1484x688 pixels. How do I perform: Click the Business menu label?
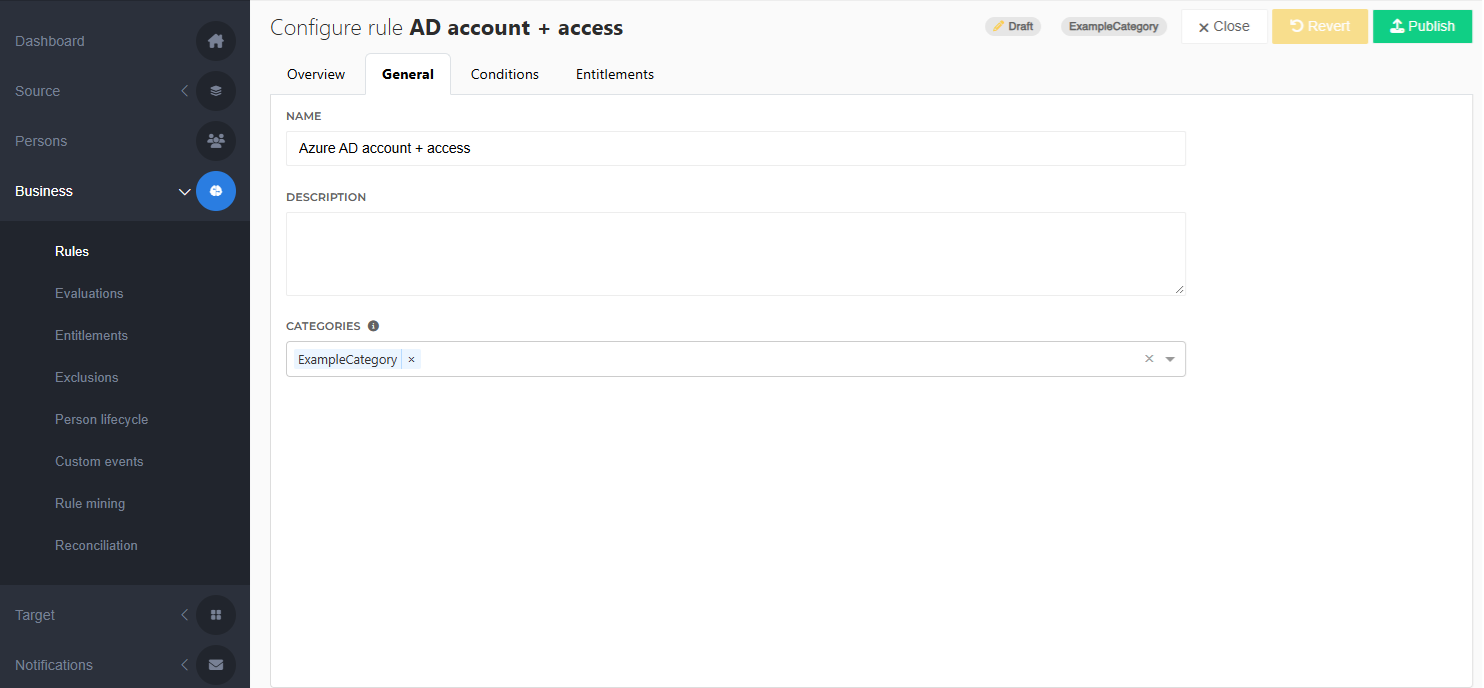(44, 191)
